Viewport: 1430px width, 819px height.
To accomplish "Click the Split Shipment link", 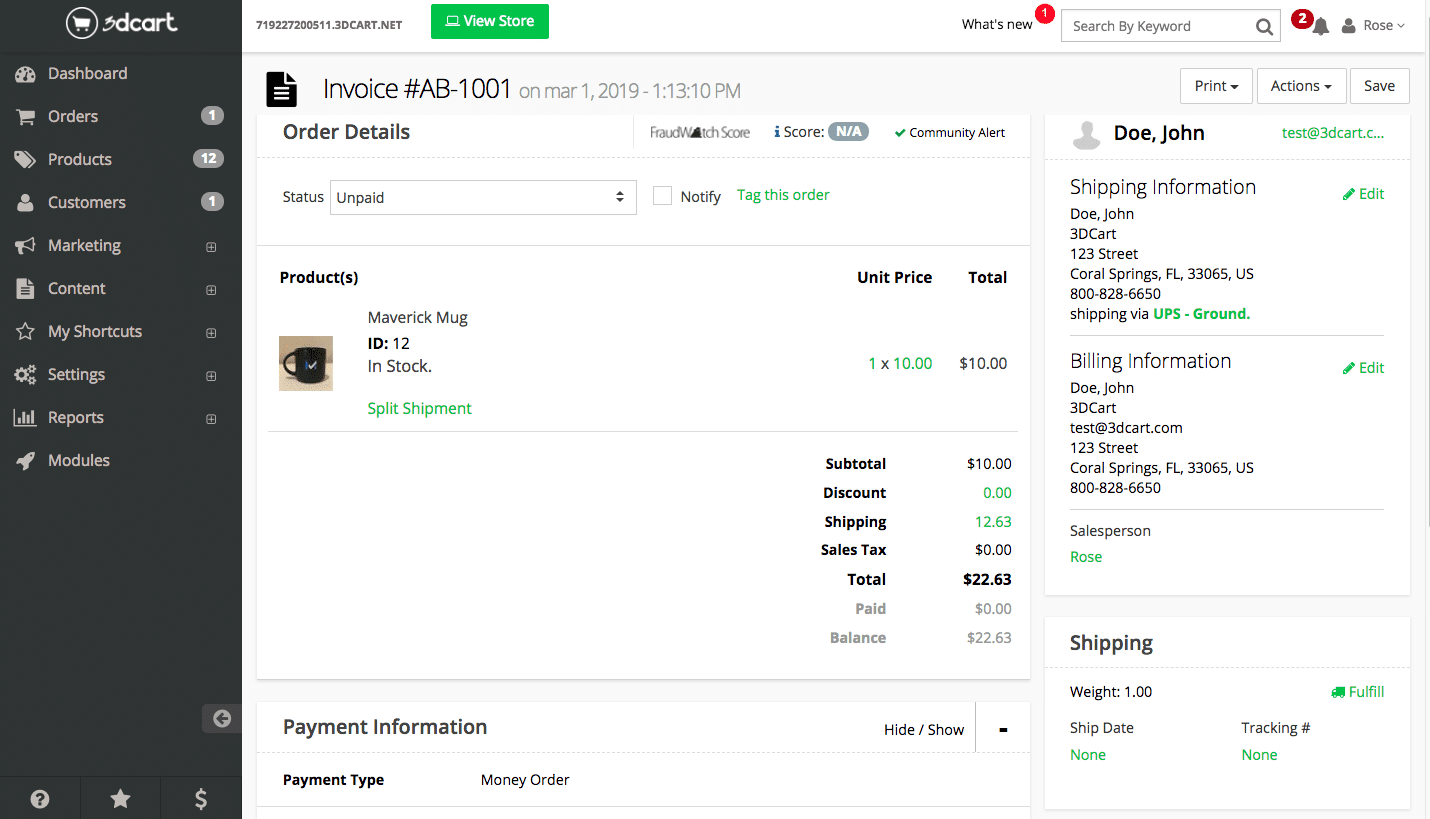I will tap(419, 408).
